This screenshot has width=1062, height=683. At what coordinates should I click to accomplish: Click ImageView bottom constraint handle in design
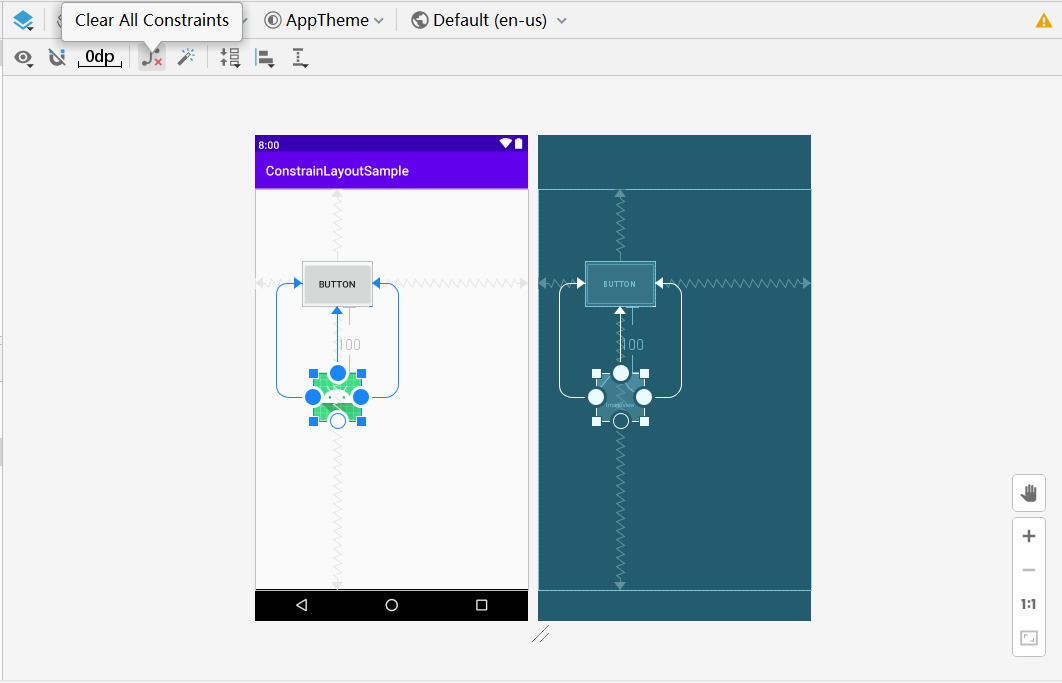pyautogui.click(x=338, y=421)
